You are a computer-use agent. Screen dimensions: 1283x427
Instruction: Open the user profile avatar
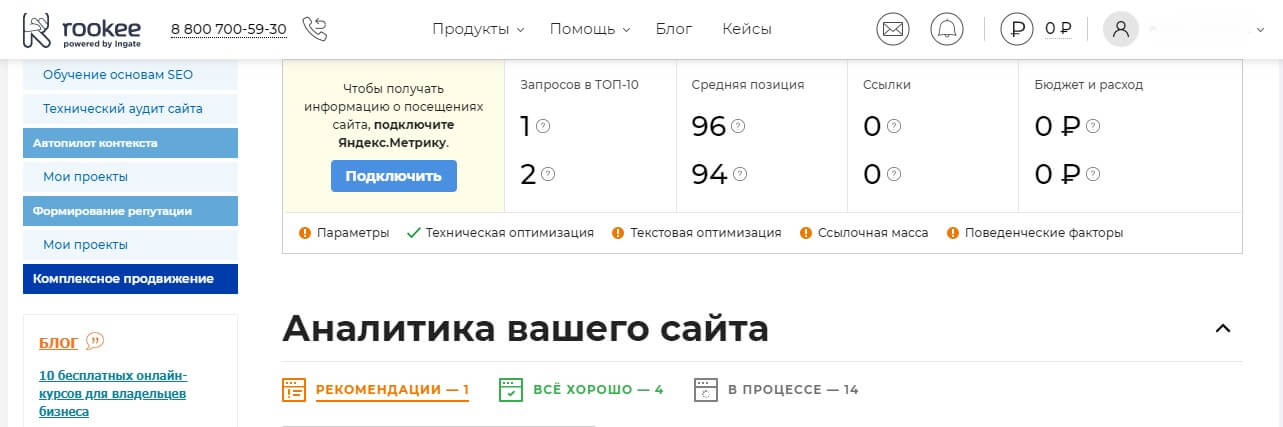click(x=1120, y=29)
